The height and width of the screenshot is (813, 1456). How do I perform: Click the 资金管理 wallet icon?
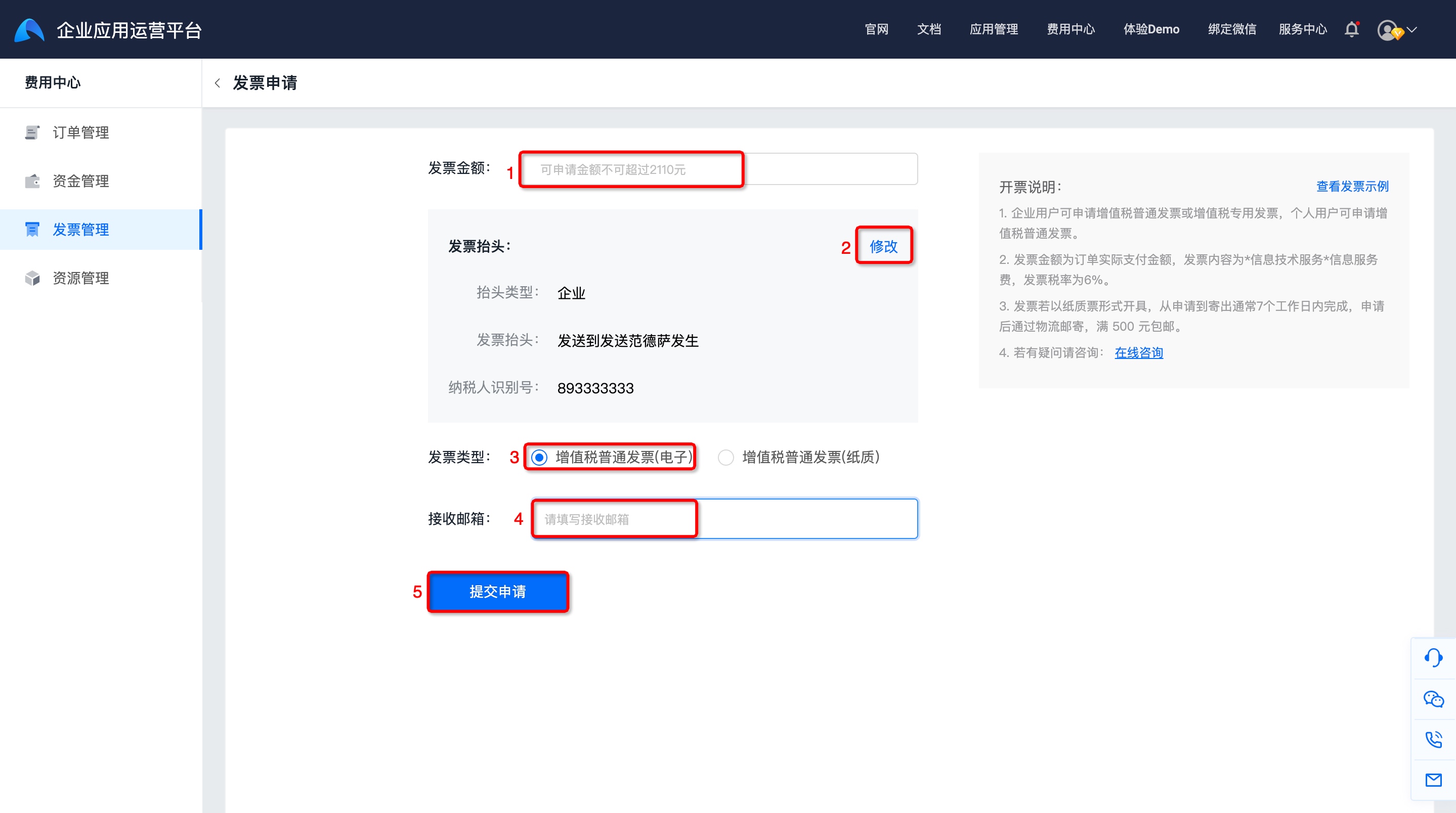coord(32,181)
